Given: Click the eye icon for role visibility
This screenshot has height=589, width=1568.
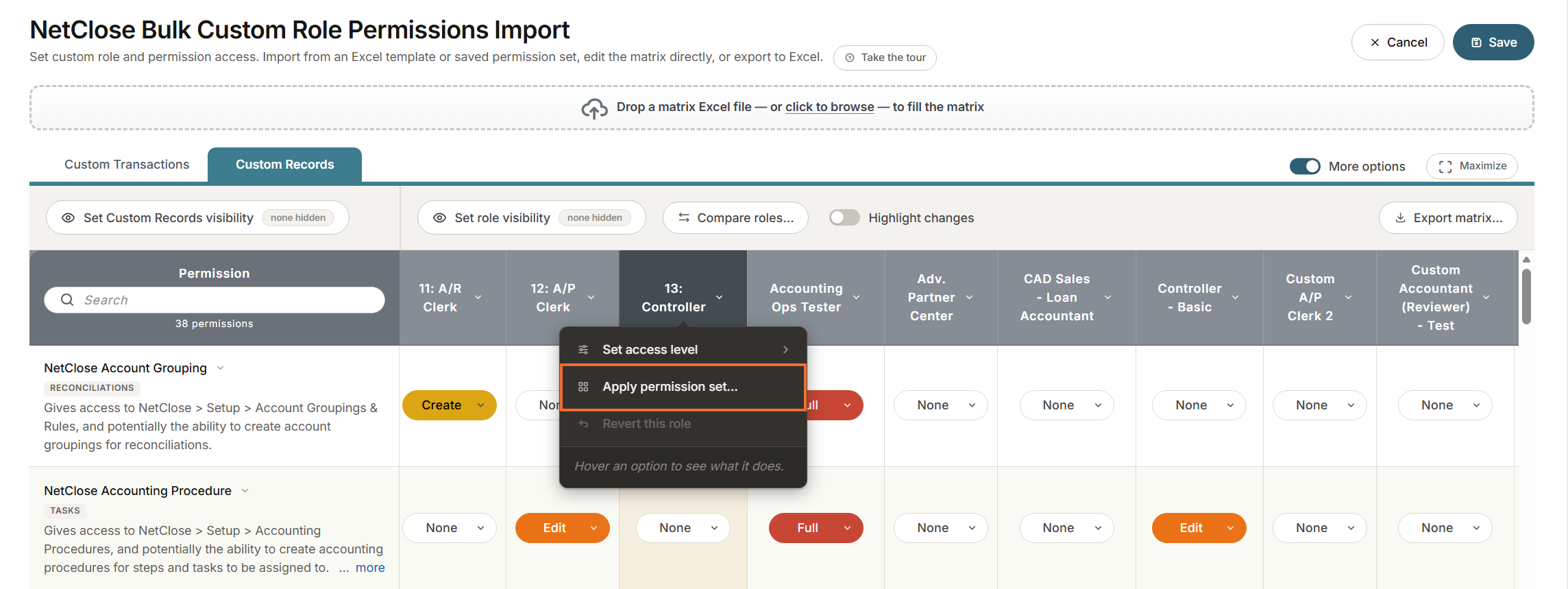Looking at the screenshot, I should coord(439,218).
